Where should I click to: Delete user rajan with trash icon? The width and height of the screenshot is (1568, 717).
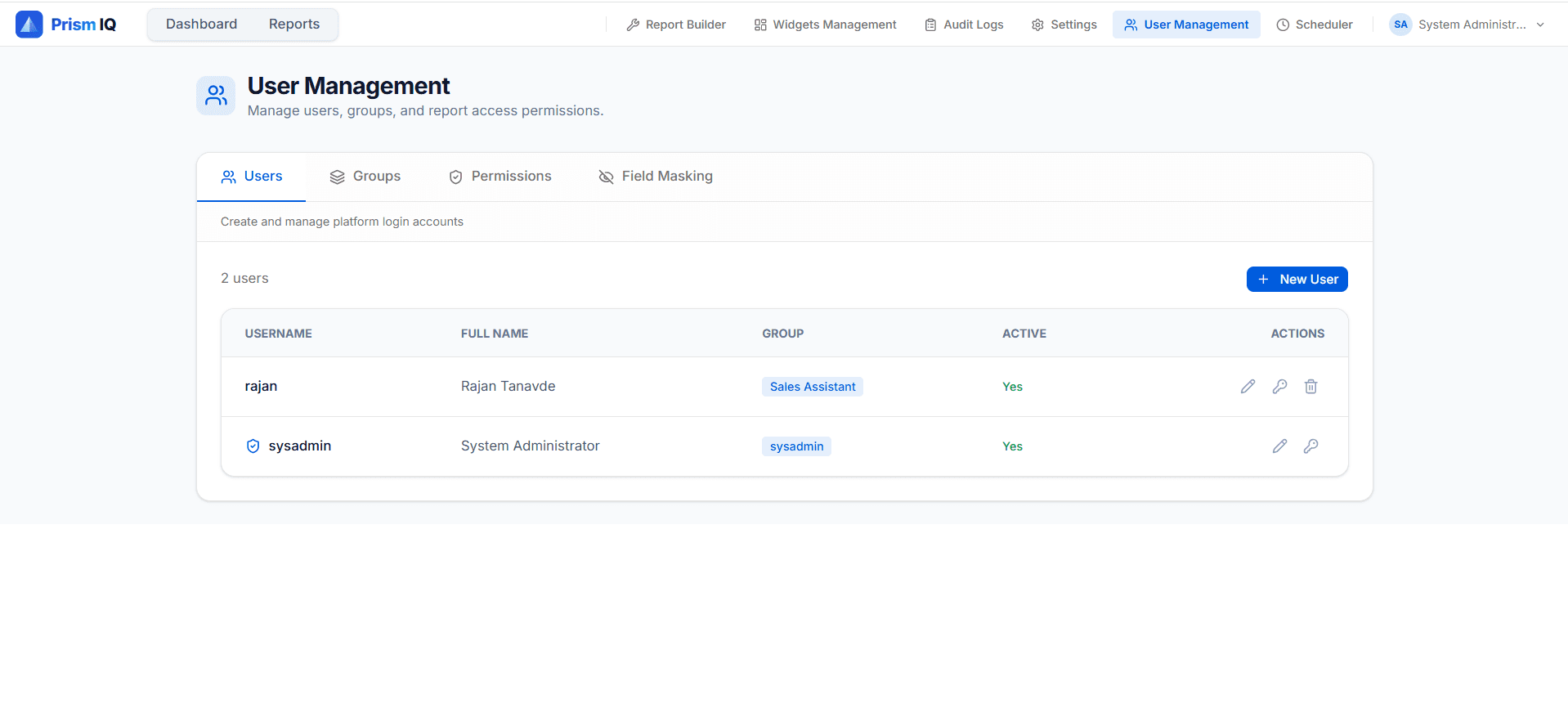coord(1310,387)
